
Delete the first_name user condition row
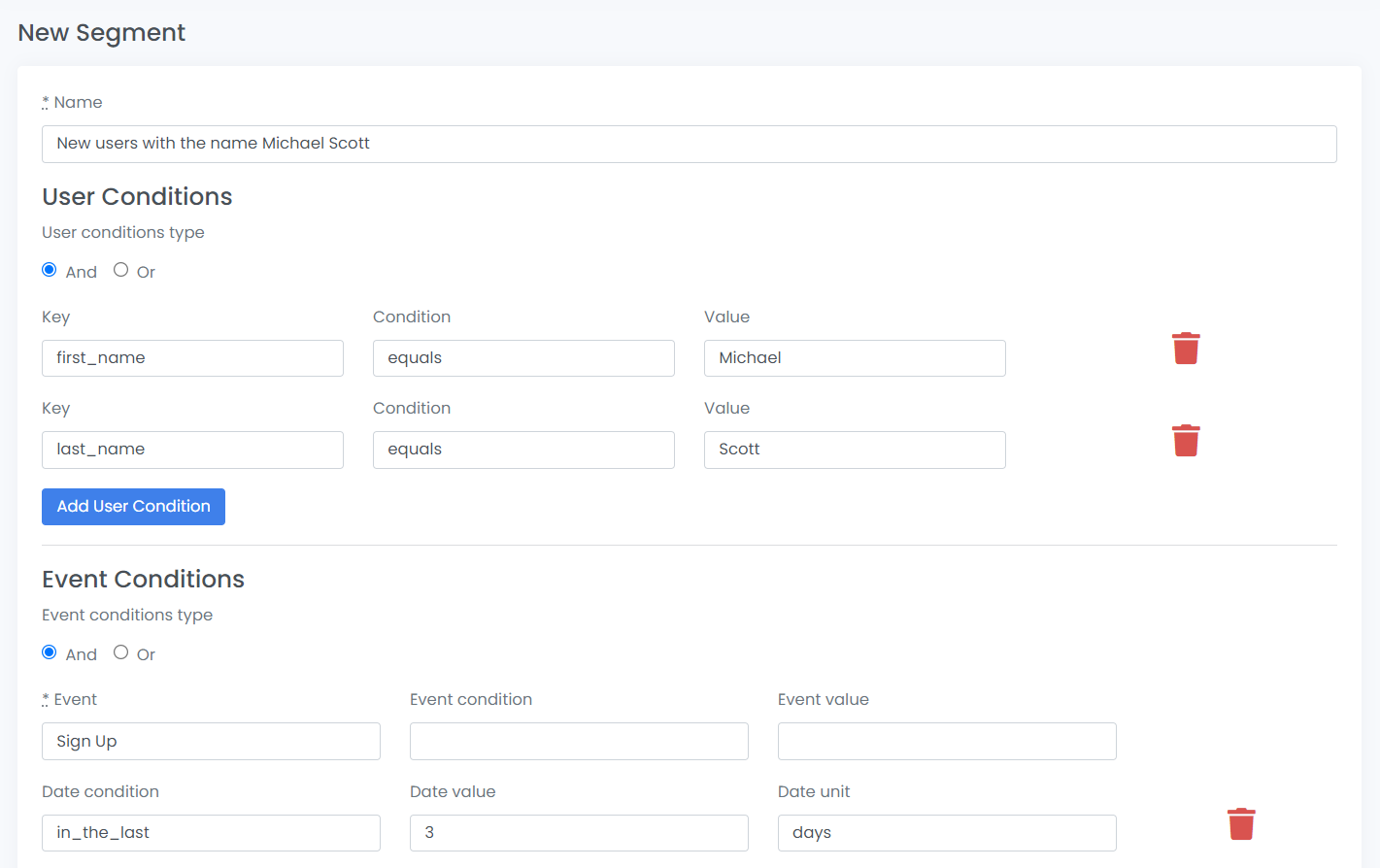click(x=1186, y=349)
